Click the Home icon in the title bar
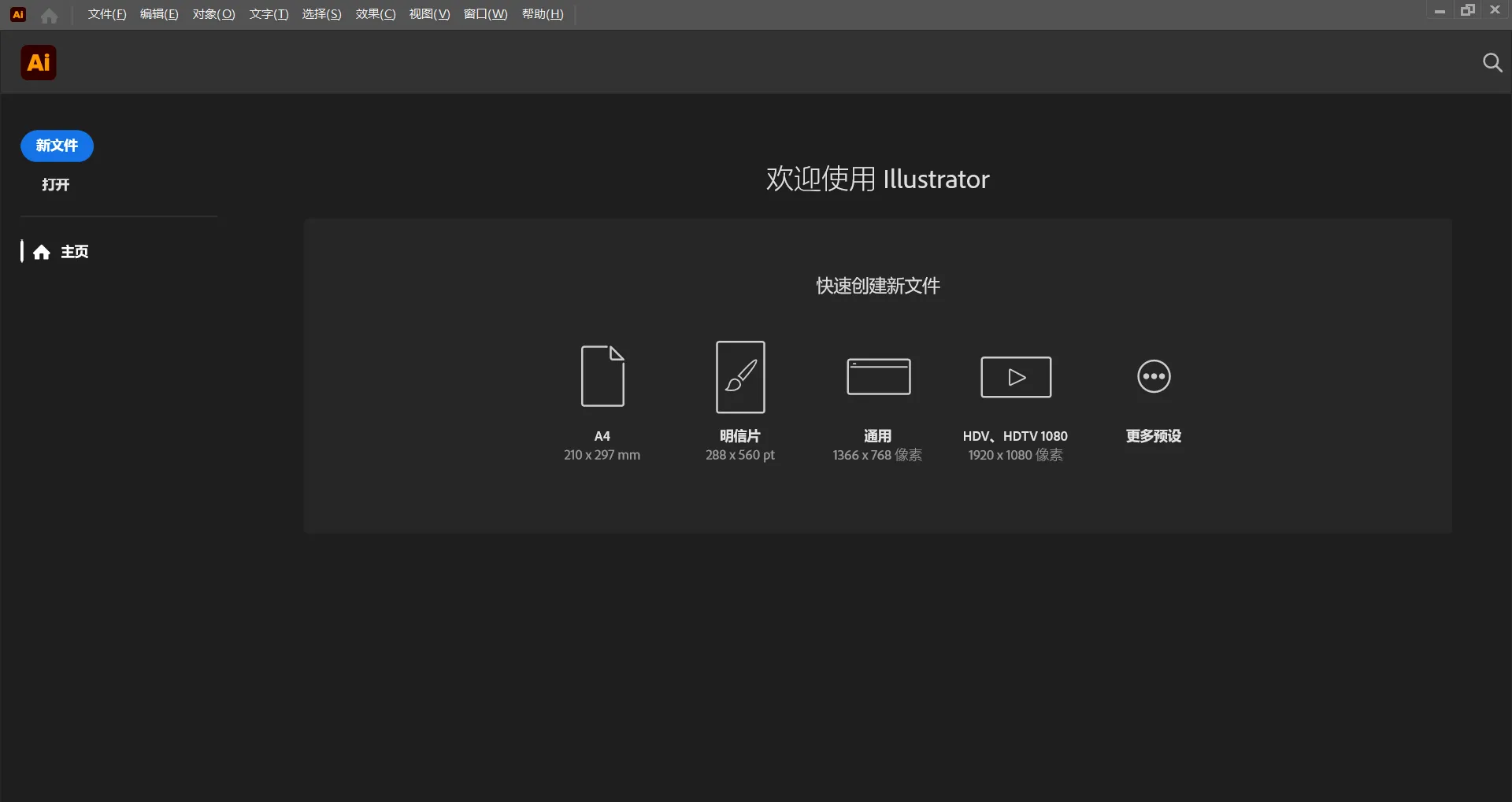Image resolution: width=1512 pixels, height=802 pixels. pos(48,14)
